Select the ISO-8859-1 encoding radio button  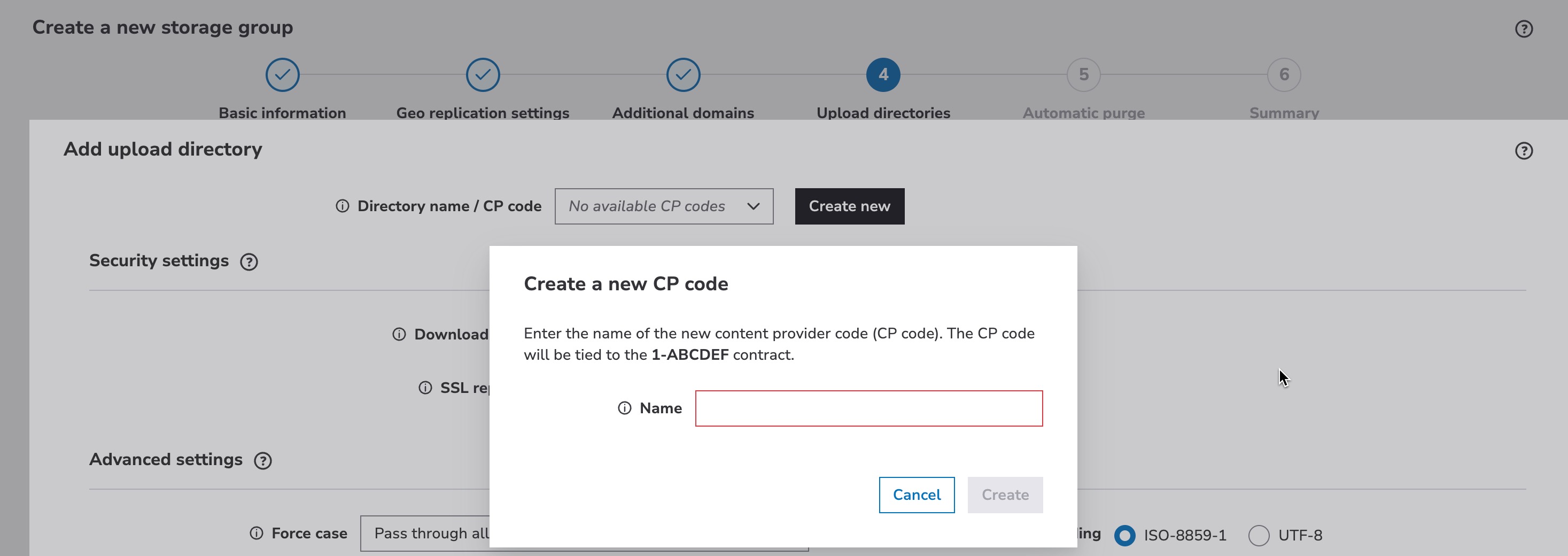pyautogui.click(x=1124, y=535)
